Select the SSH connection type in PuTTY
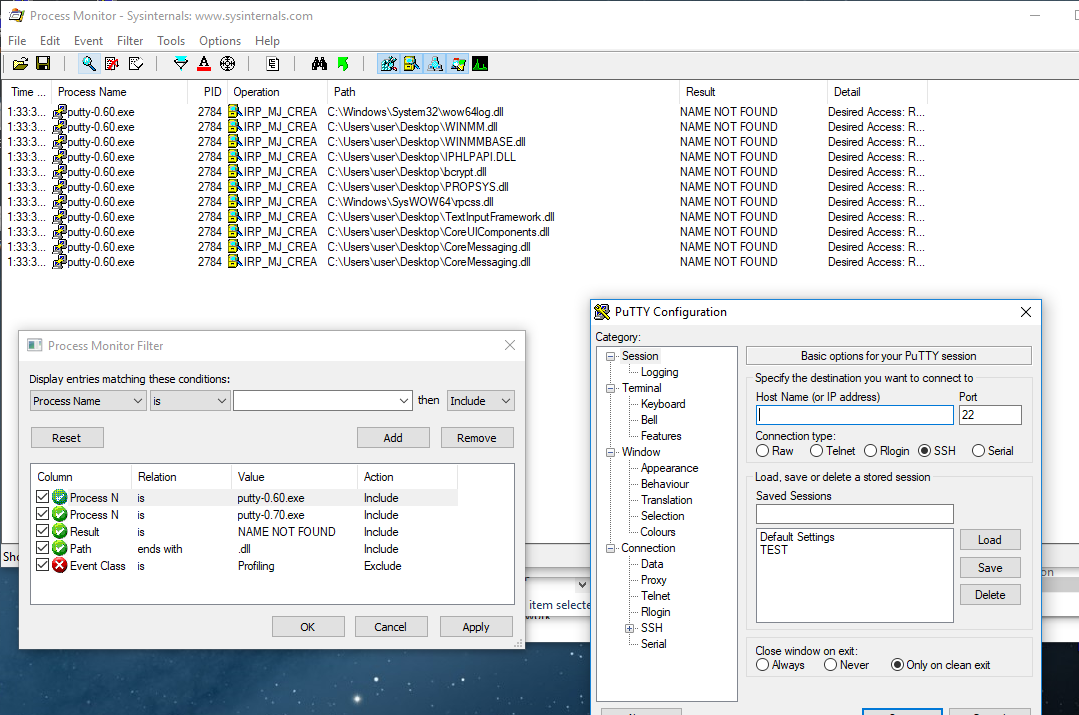The height and width of the screenshot is (715, 1079). click(x=926, y=450)
